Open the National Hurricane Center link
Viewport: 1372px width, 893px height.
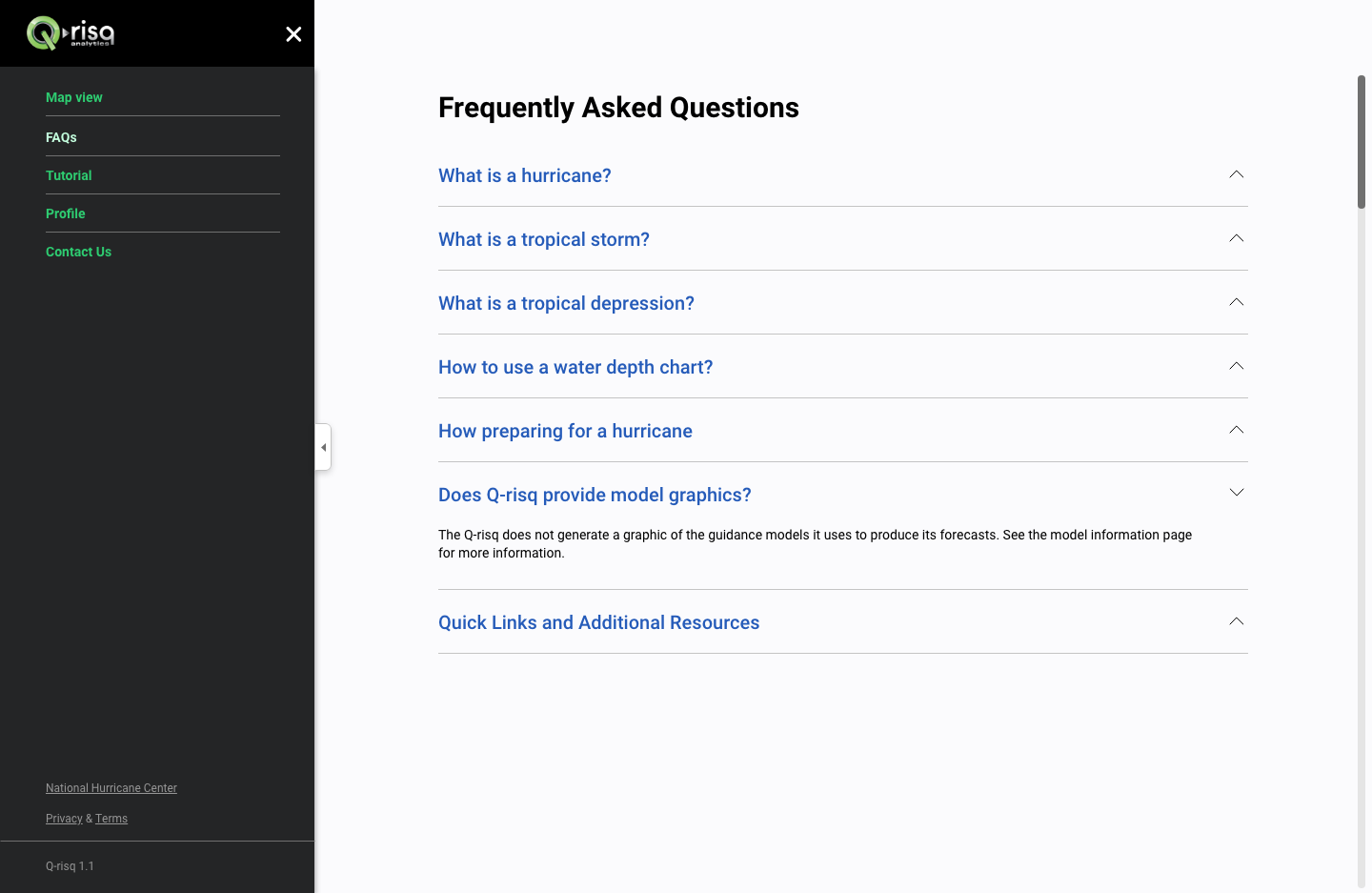[111, 788]
